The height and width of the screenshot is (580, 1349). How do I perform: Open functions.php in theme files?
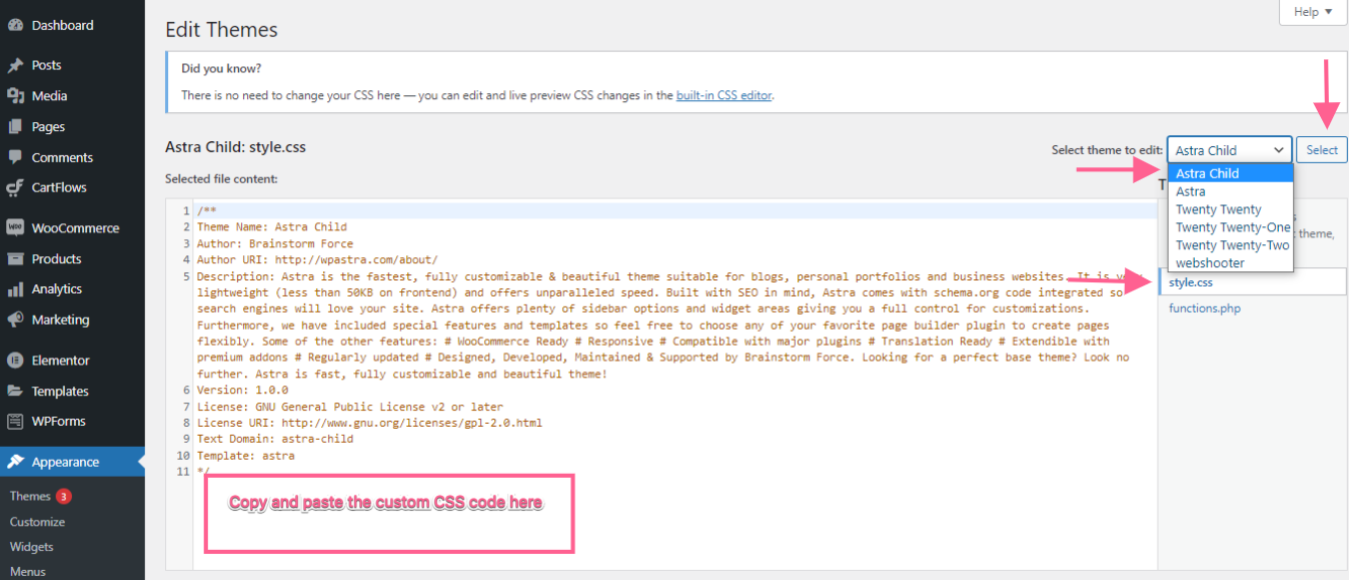pyautogui.click(x=1205, y=308)
